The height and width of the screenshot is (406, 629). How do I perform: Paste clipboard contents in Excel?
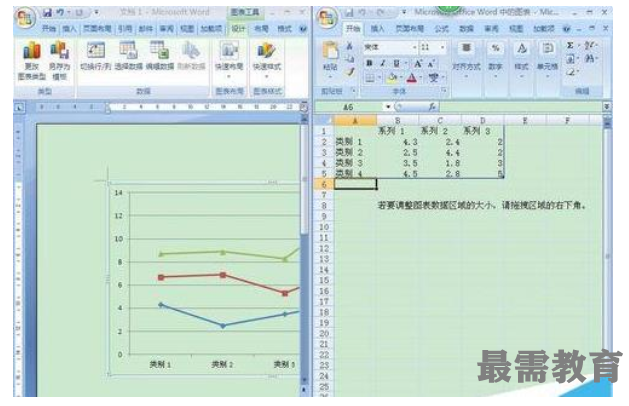pyautogui.click(x=330, y=60)
